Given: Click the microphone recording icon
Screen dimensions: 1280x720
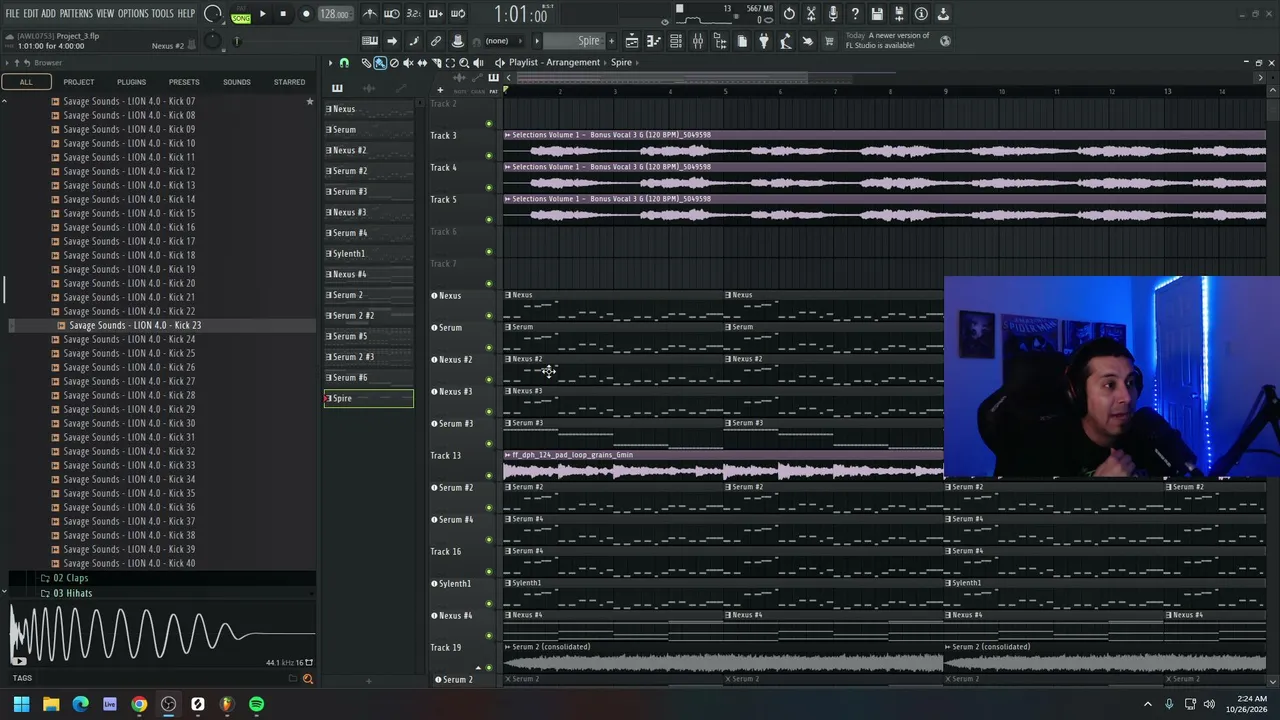Looking at the screenshot, I should pyautogui.click(x=833, y=14).
